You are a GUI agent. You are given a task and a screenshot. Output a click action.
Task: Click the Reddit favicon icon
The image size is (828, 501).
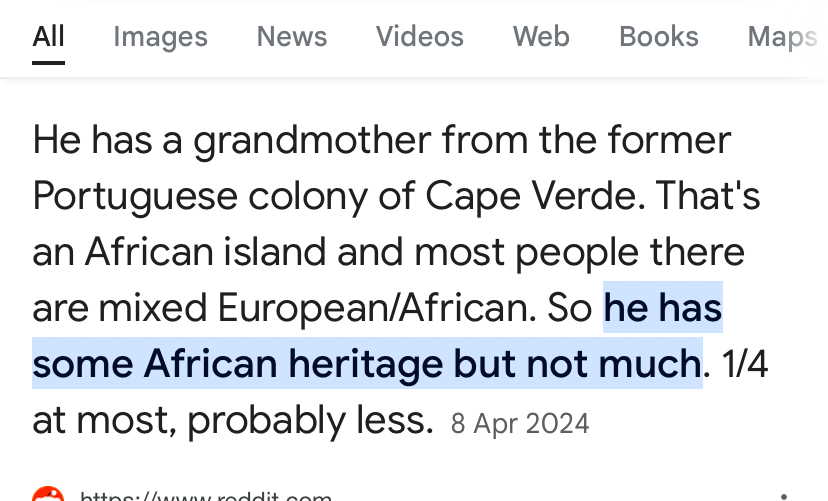[x=47, y=494]
